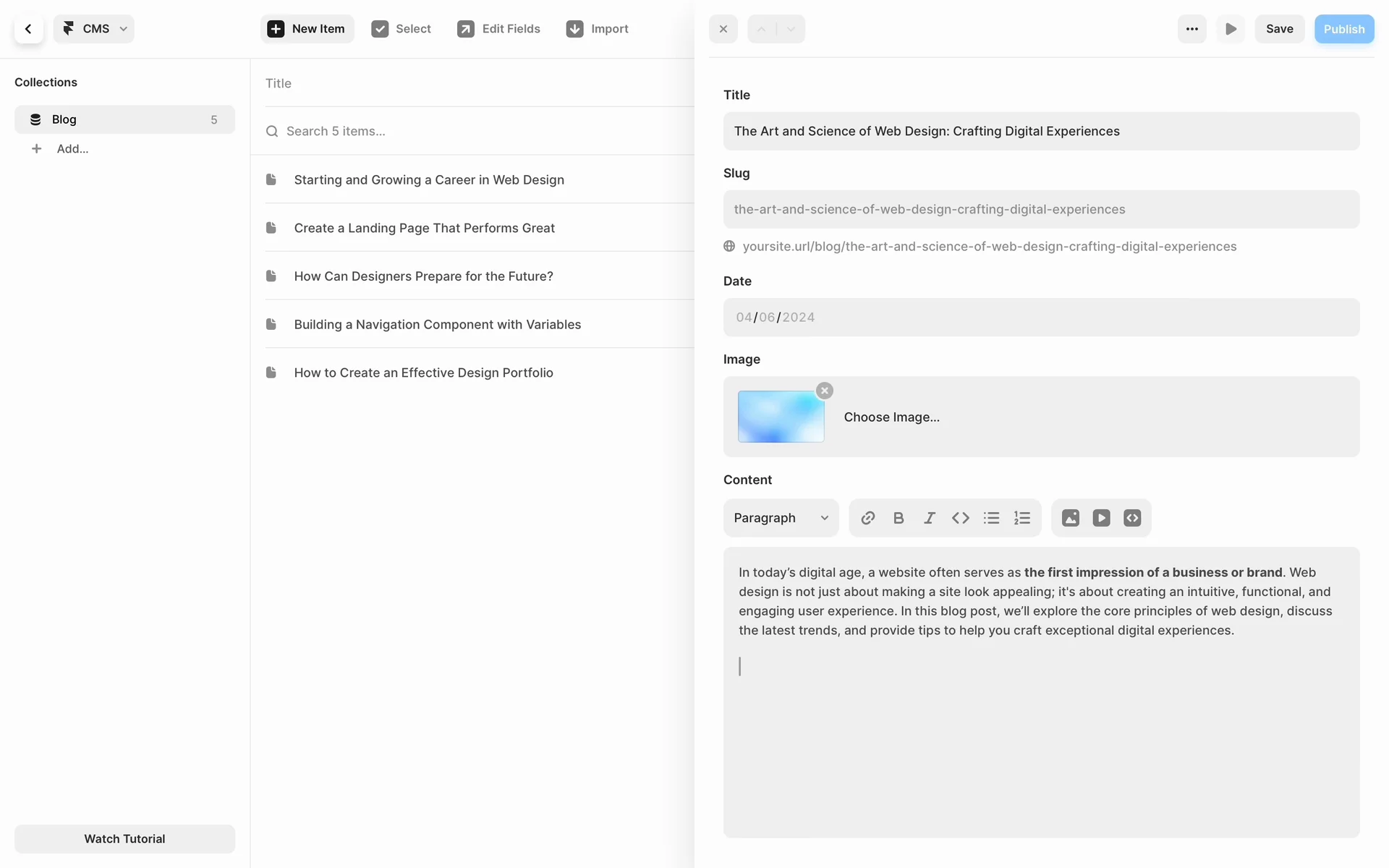The height and width of the screenshot is (868, 1389).
Task: Click the Publish button
Action: click(1343, 29)
